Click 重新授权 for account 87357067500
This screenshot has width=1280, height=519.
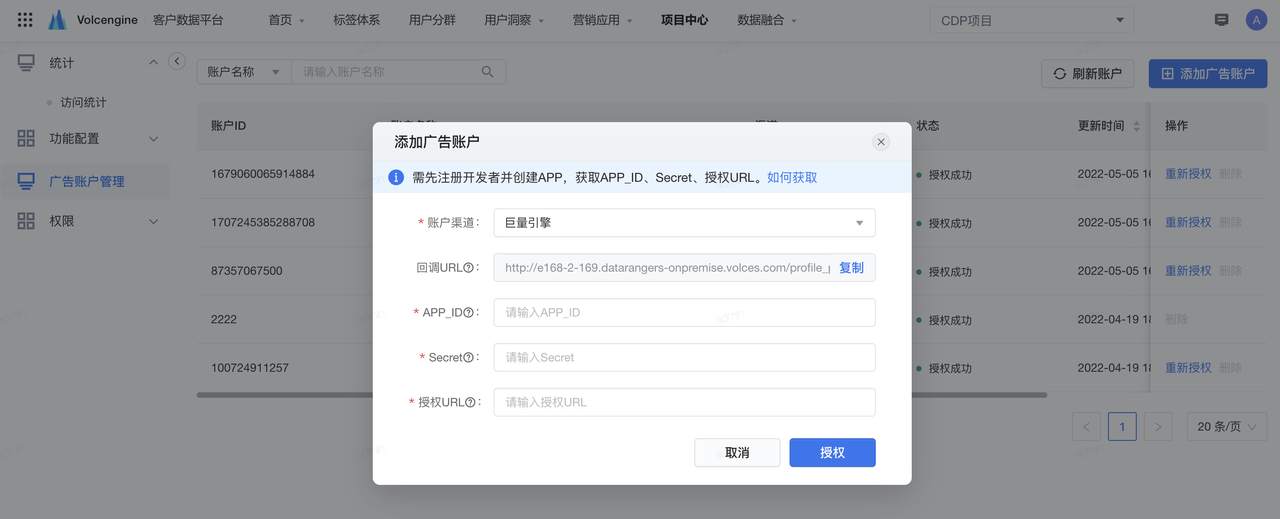(x=1188, y=271)
